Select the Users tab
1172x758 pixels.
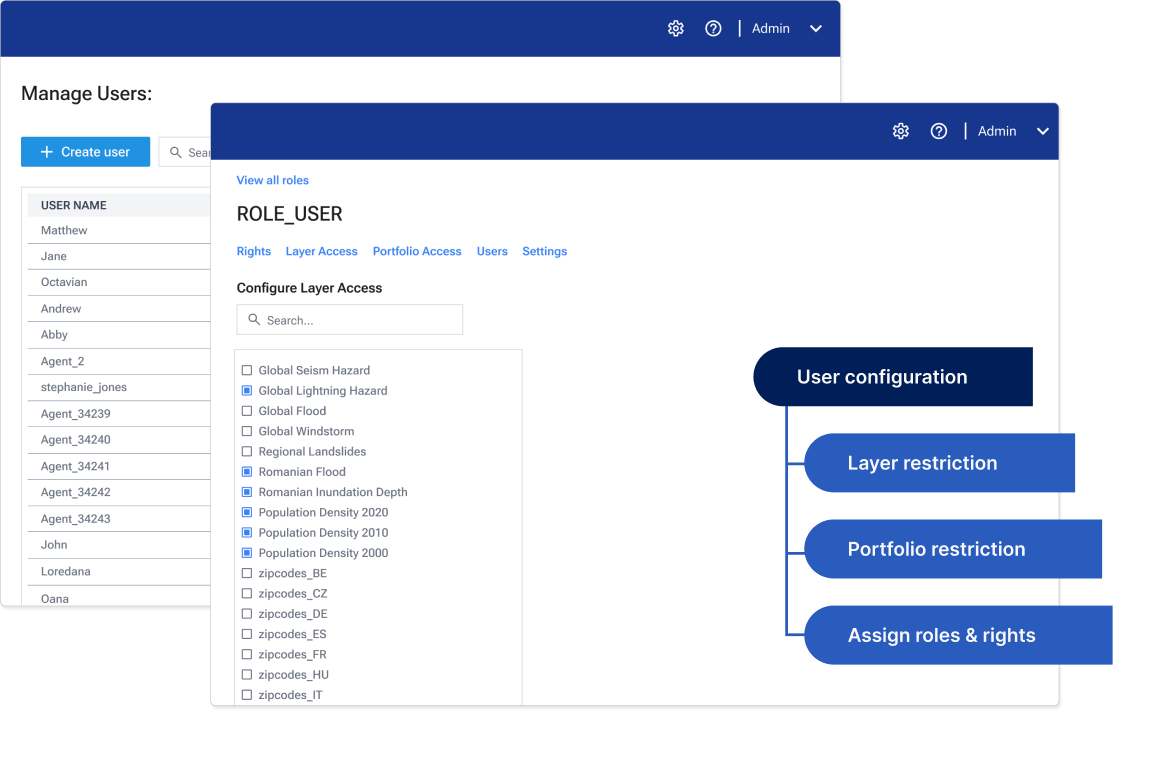click(492, 251)
